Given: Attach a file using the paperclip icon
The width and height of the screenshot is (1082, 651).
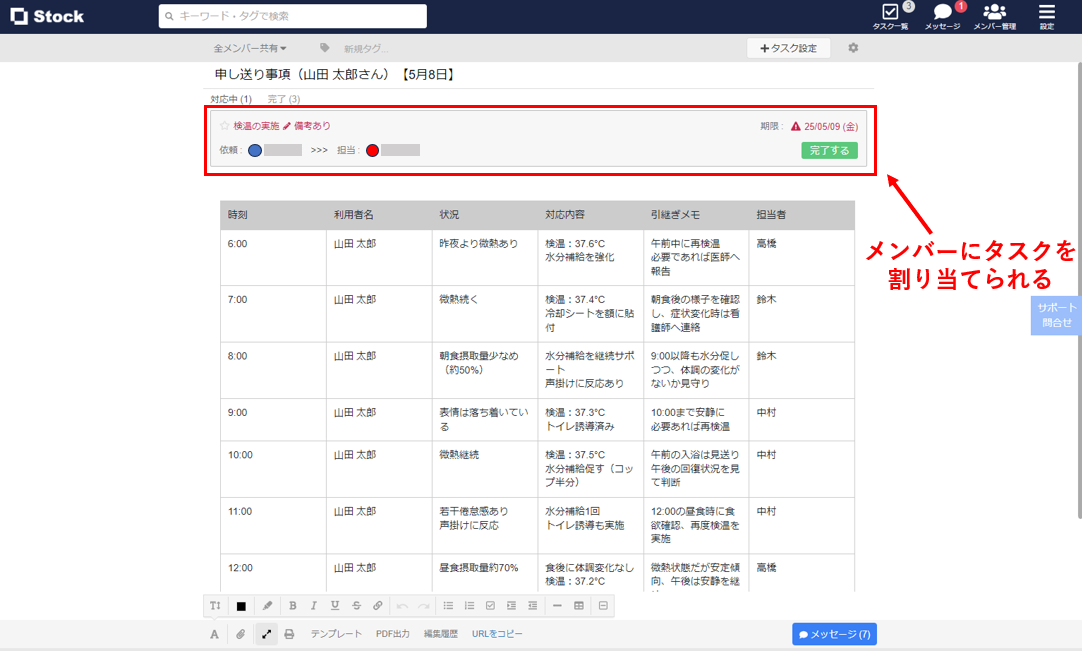Looking at the screenshot, I should point(239,632).
